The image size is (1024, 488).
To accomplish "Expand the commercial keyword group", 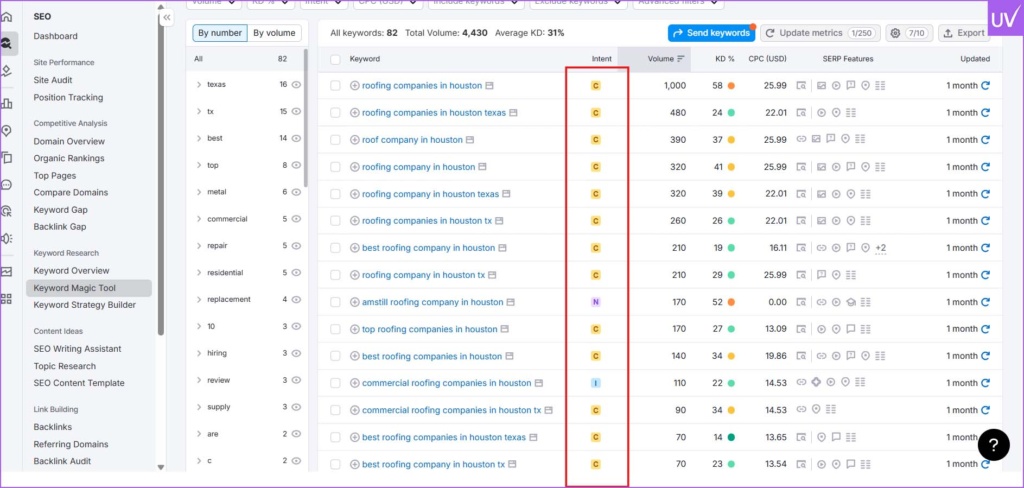I will tap(199, 219).
